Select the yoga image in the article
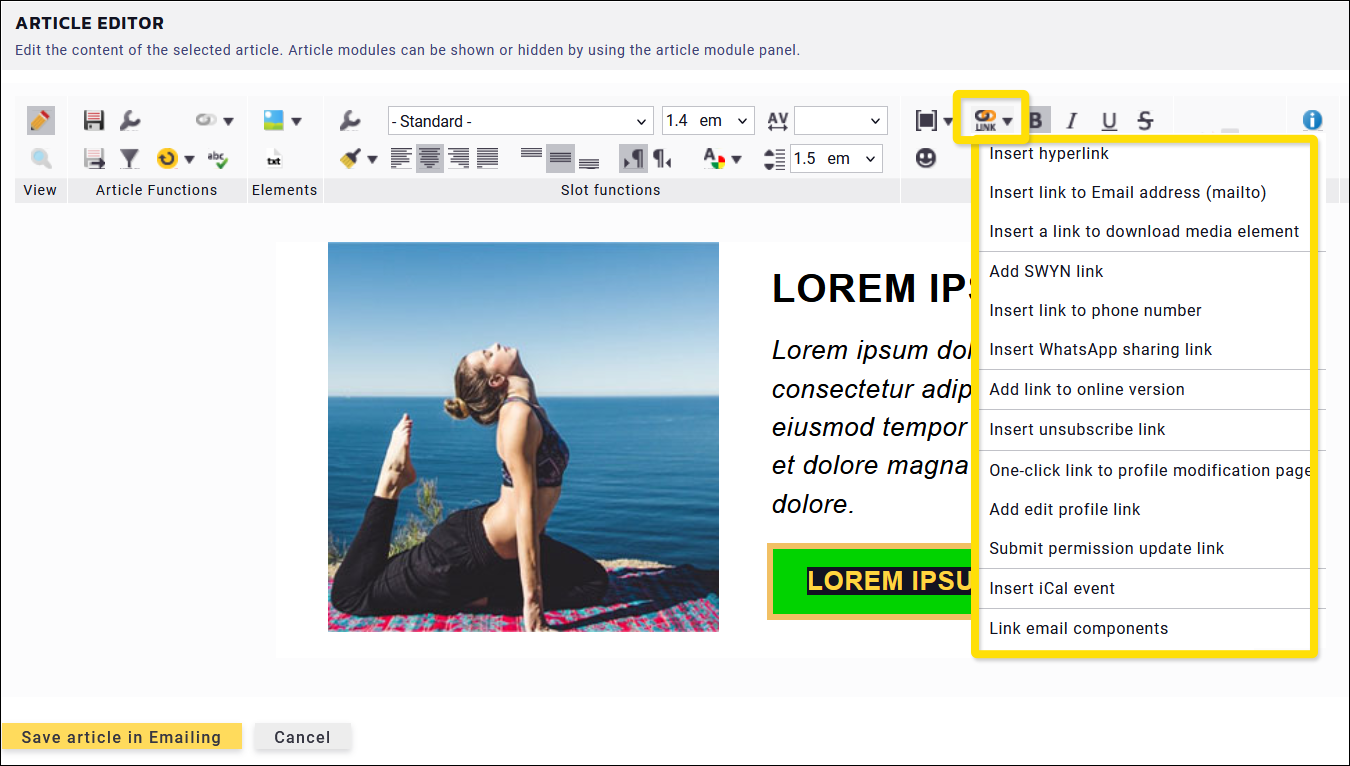Viewport: 1350px width, 766px height. [523, 436]
